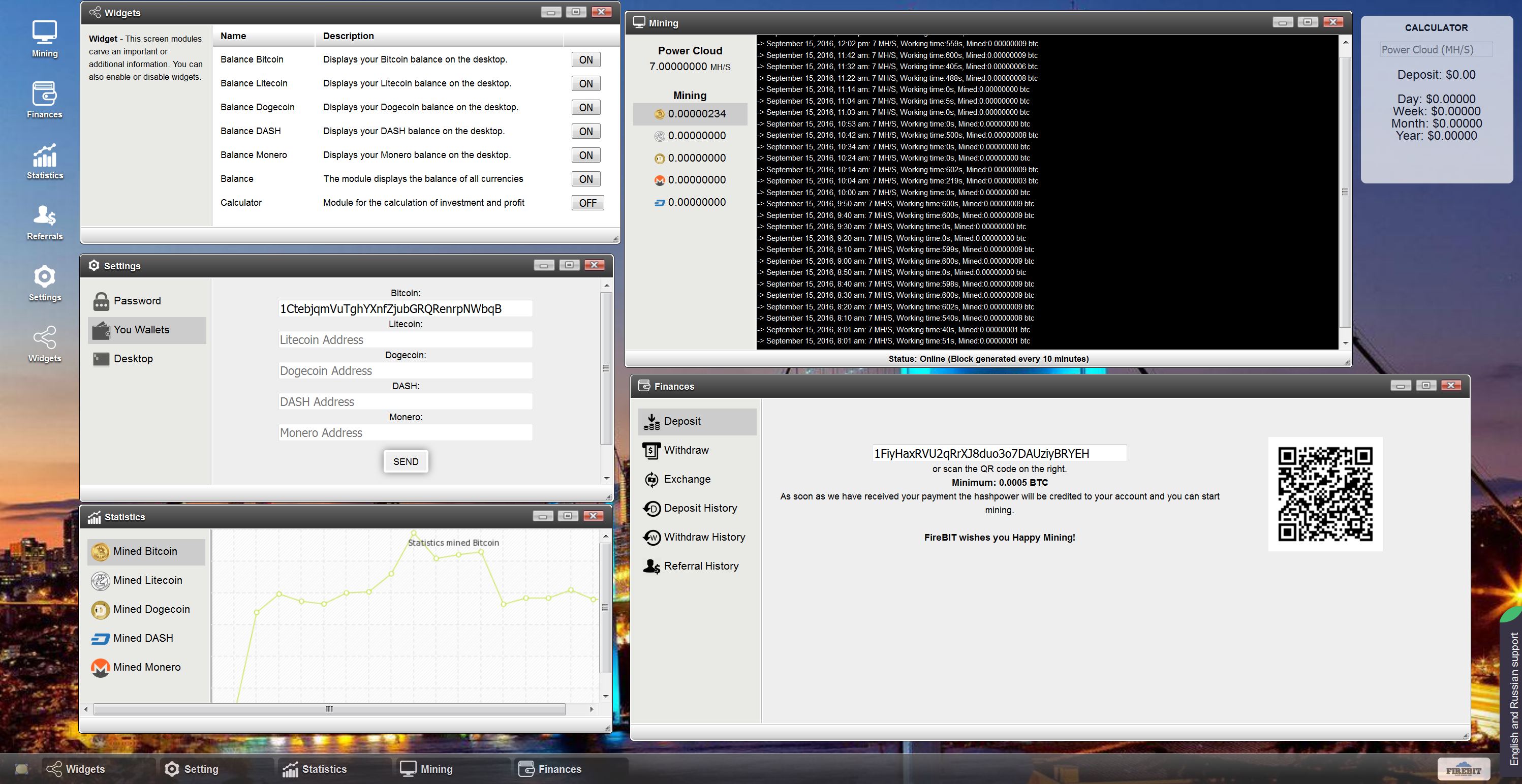Toggle the Balance Litecoin widget ON button

coord(586,84)
